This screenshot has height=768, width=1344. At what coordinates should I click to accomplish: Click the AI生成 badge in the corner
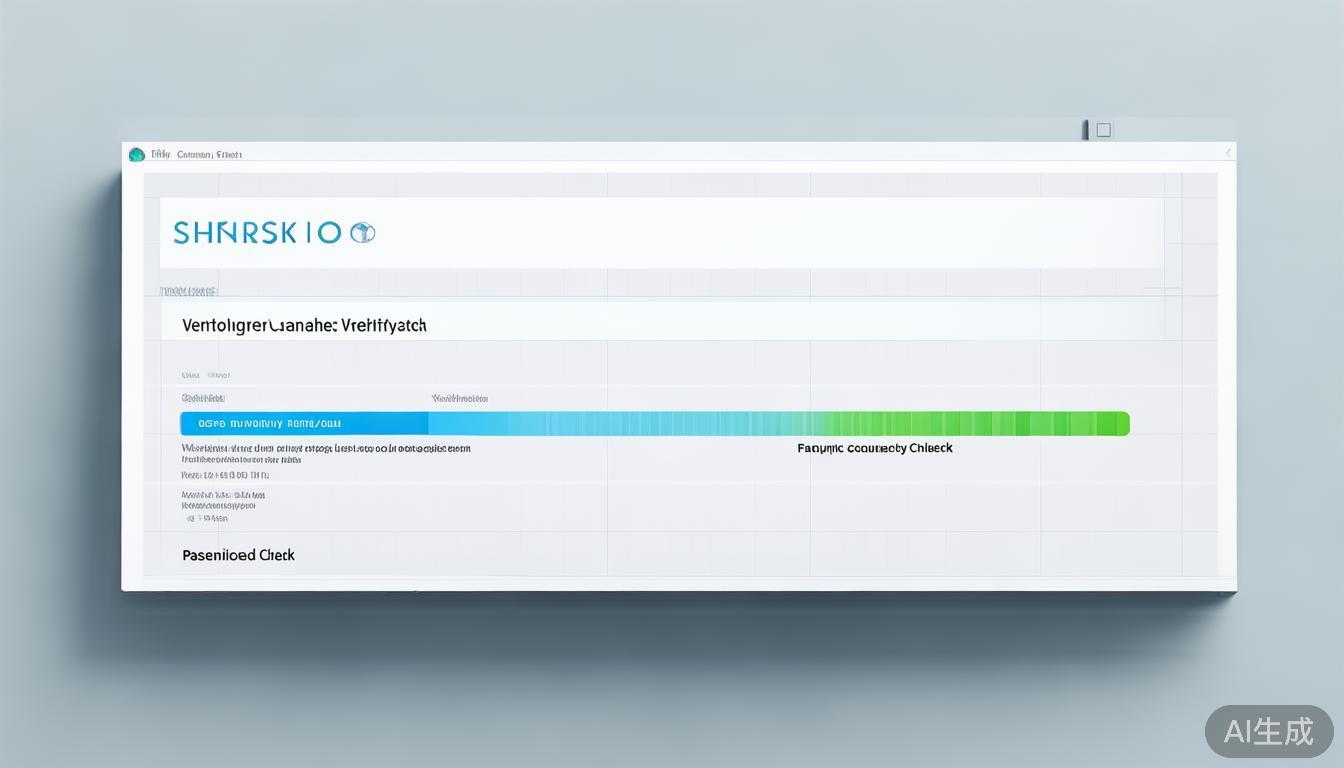[1268, 731]
